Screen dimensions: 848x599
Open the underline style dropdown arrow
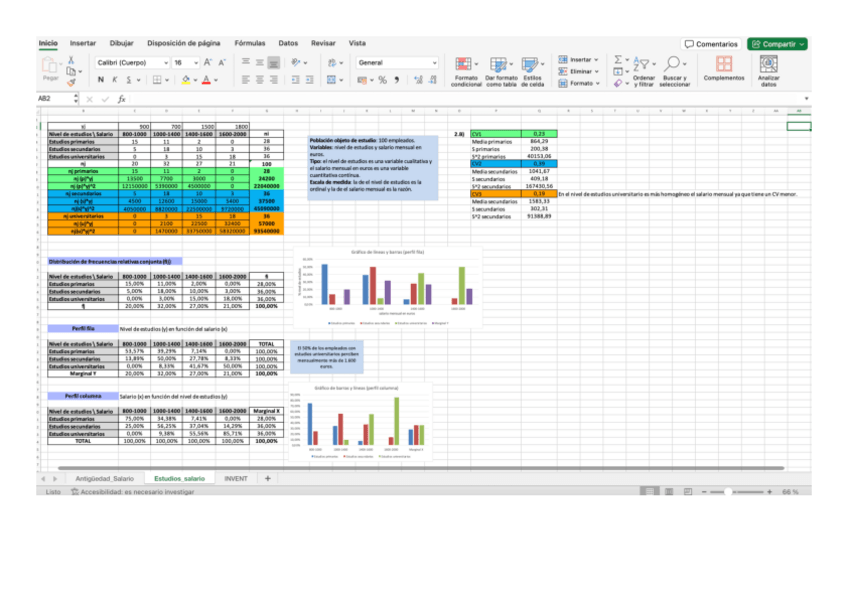(x=138, y=80)
